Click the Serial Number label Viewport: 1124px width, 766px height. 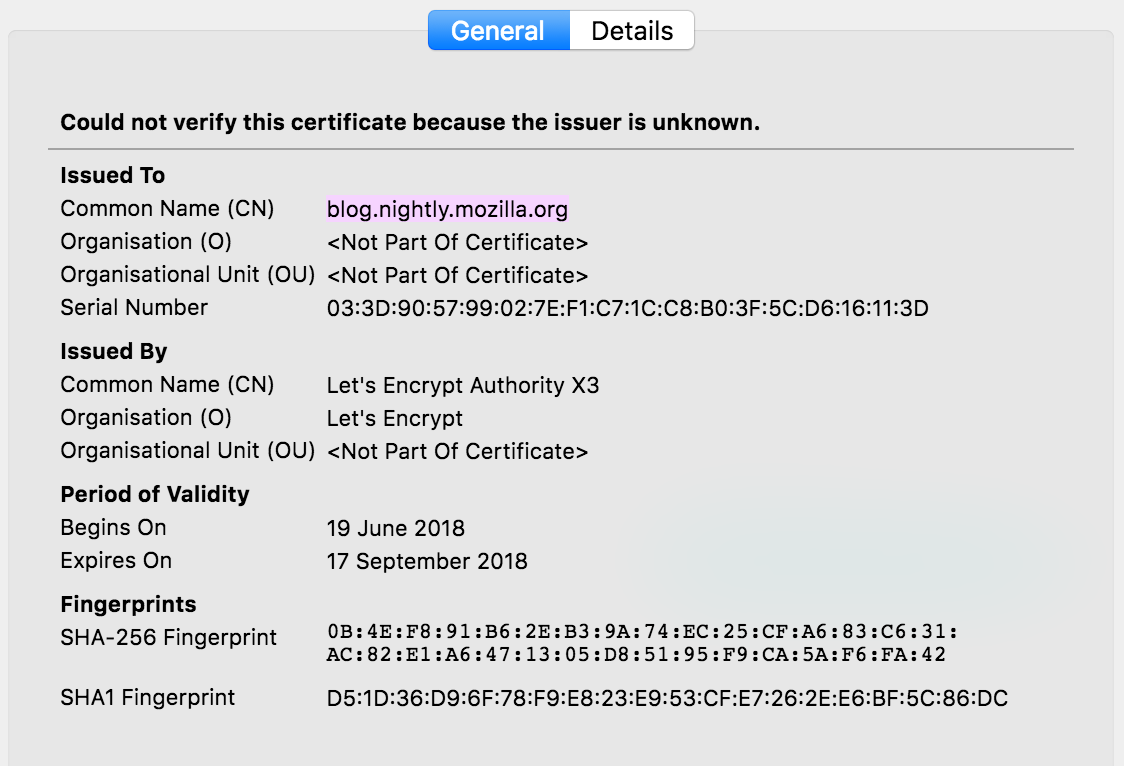coord(134,308)
